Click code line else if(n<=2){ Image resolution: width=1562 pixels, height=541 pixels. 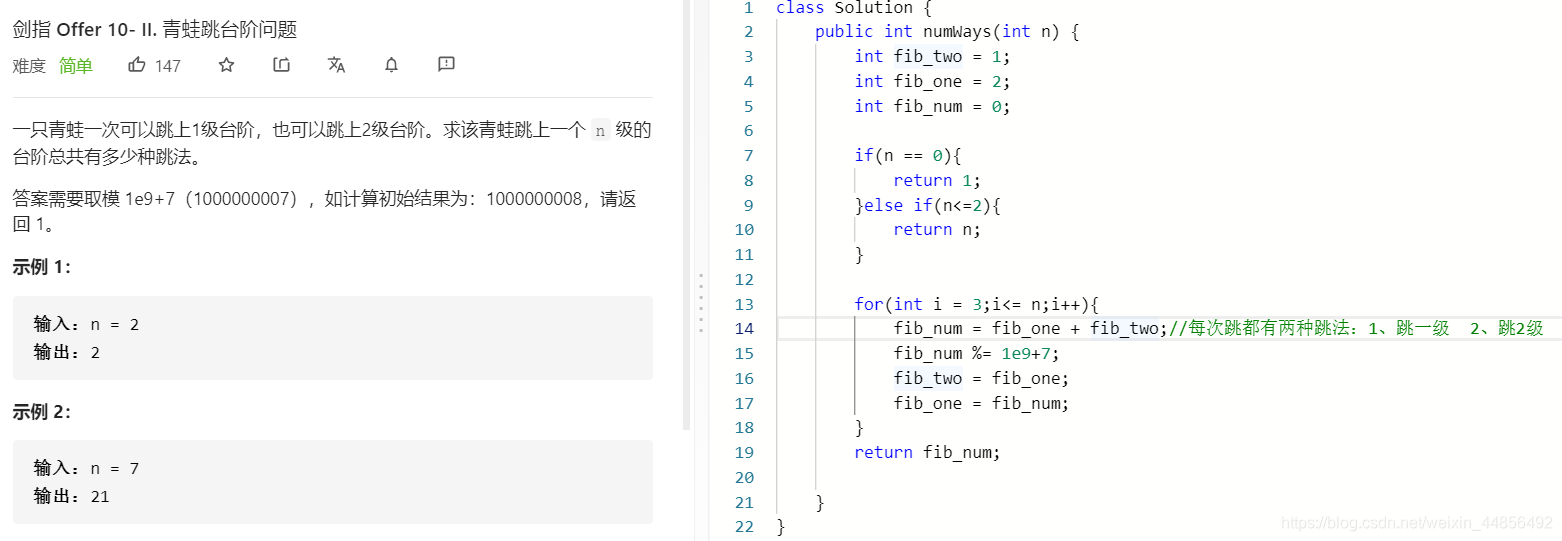click(928, 205)
